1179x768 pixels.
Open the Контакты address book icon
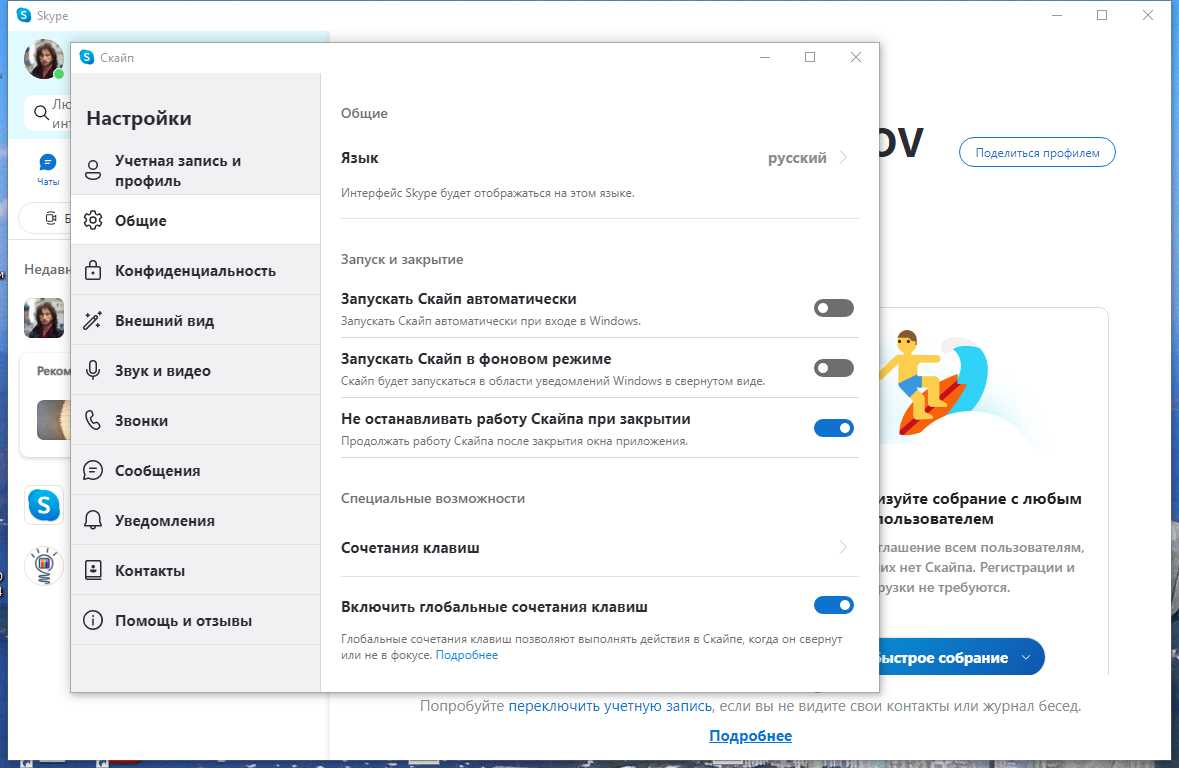coord(92,570)
